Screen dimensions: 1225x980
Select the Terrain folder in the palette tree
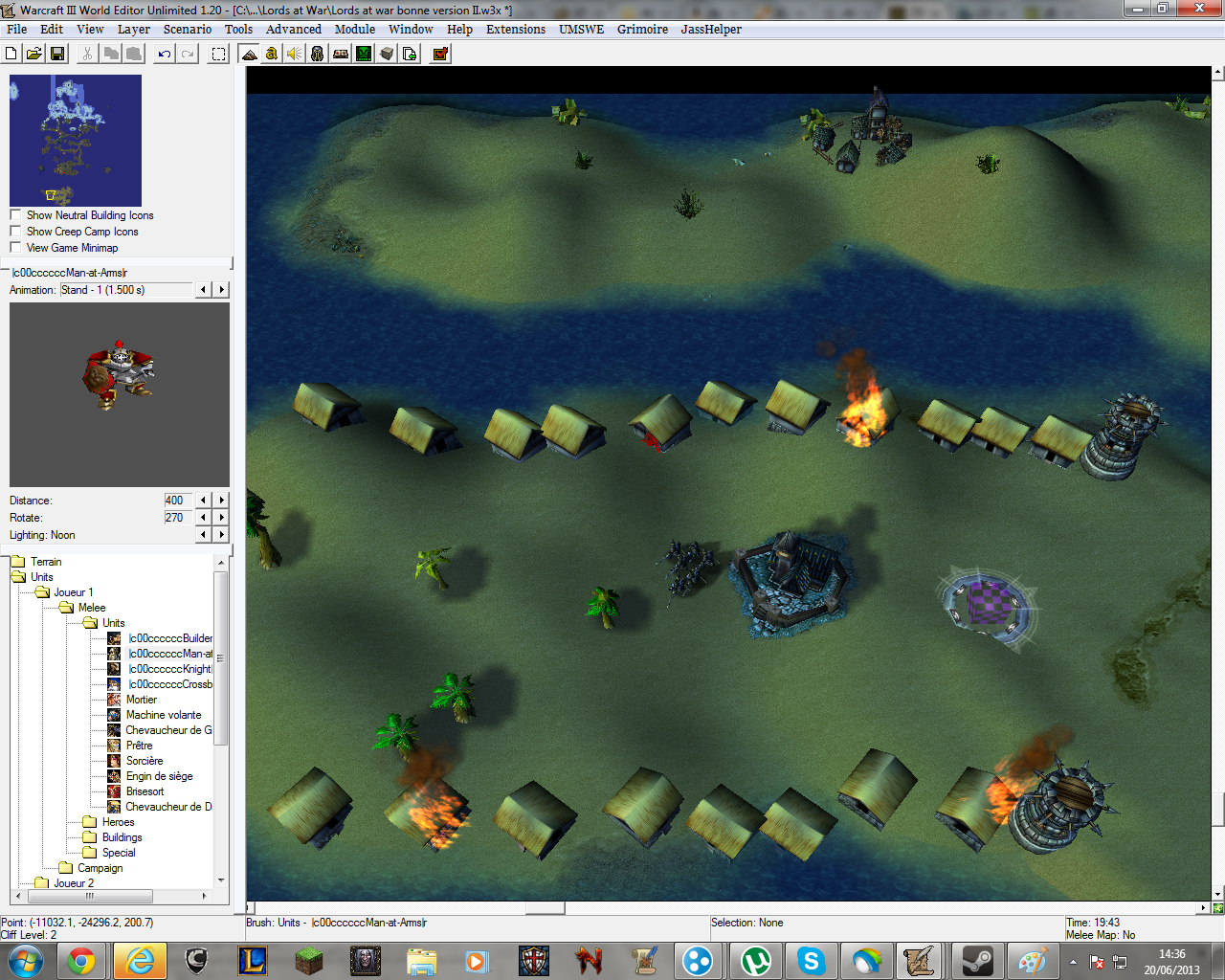click(46, 562)
